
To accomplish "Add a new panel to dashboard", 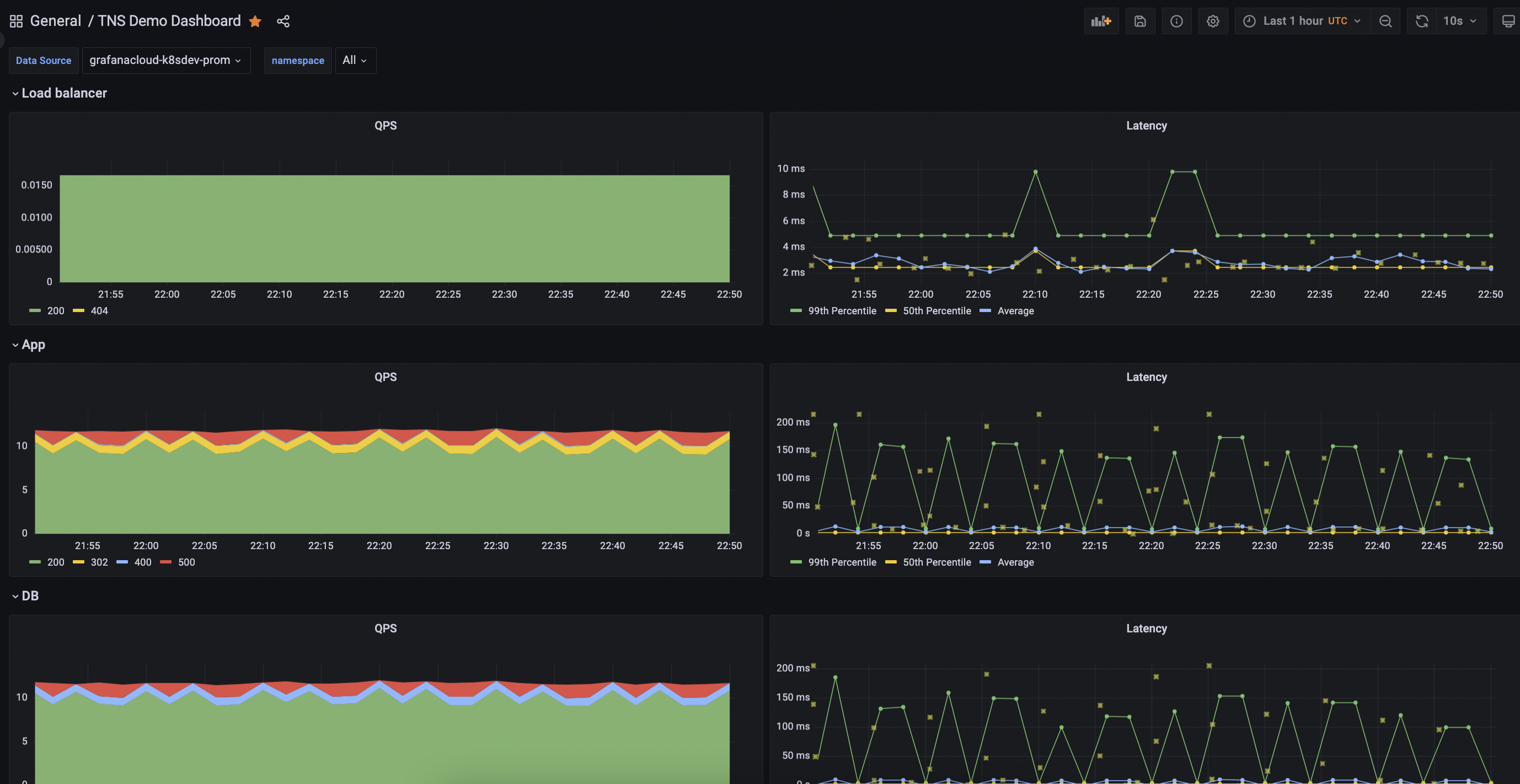I will pyautogui.click(x=1101, y=22).
